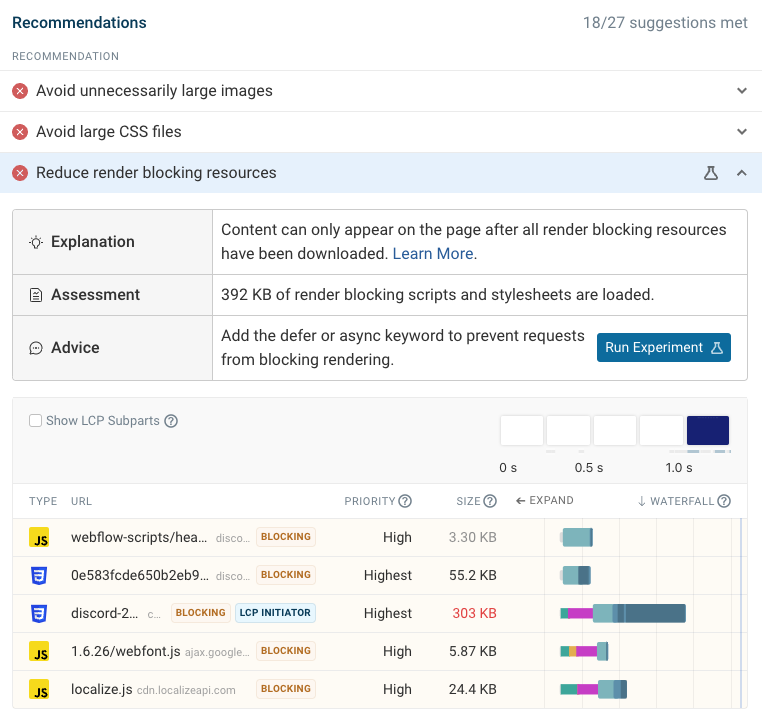Click the 0e583fcde650b2eb9... request URL
The image size is (762, 723).
[140, 575]
